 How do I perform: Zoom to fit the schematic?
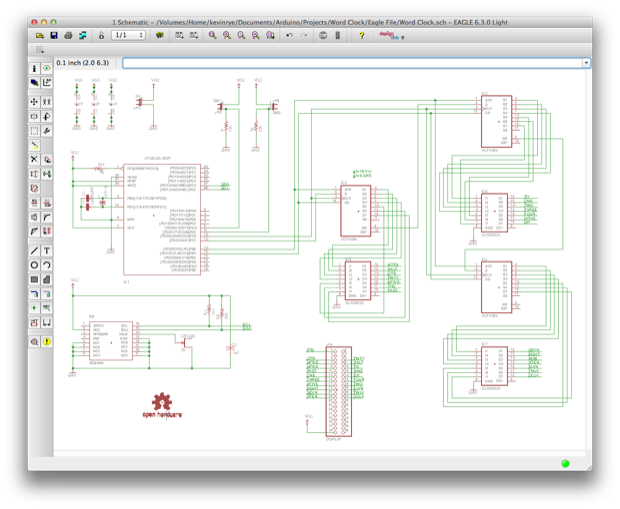pyautogui.click(x=213, y=36)
